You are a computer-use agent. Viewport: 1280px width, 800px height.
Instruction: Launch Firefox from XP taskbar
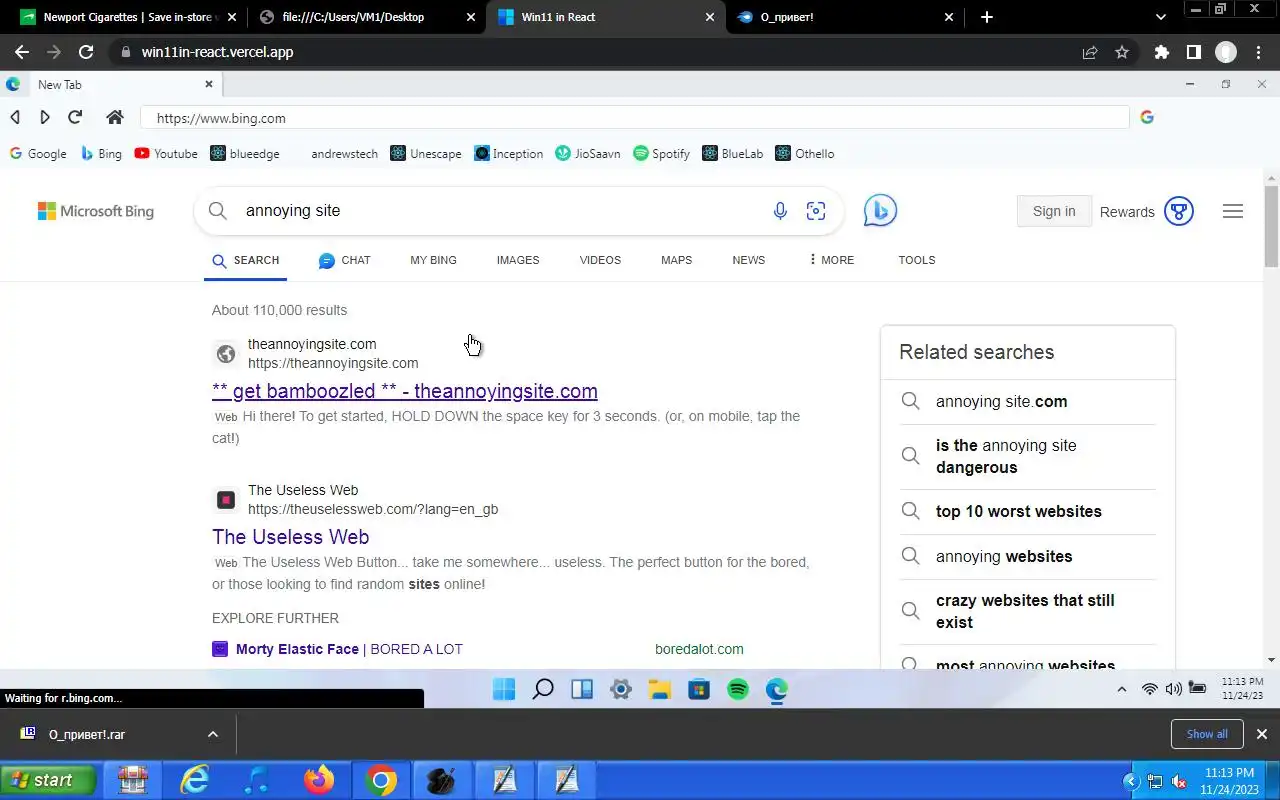coord(319,780)
